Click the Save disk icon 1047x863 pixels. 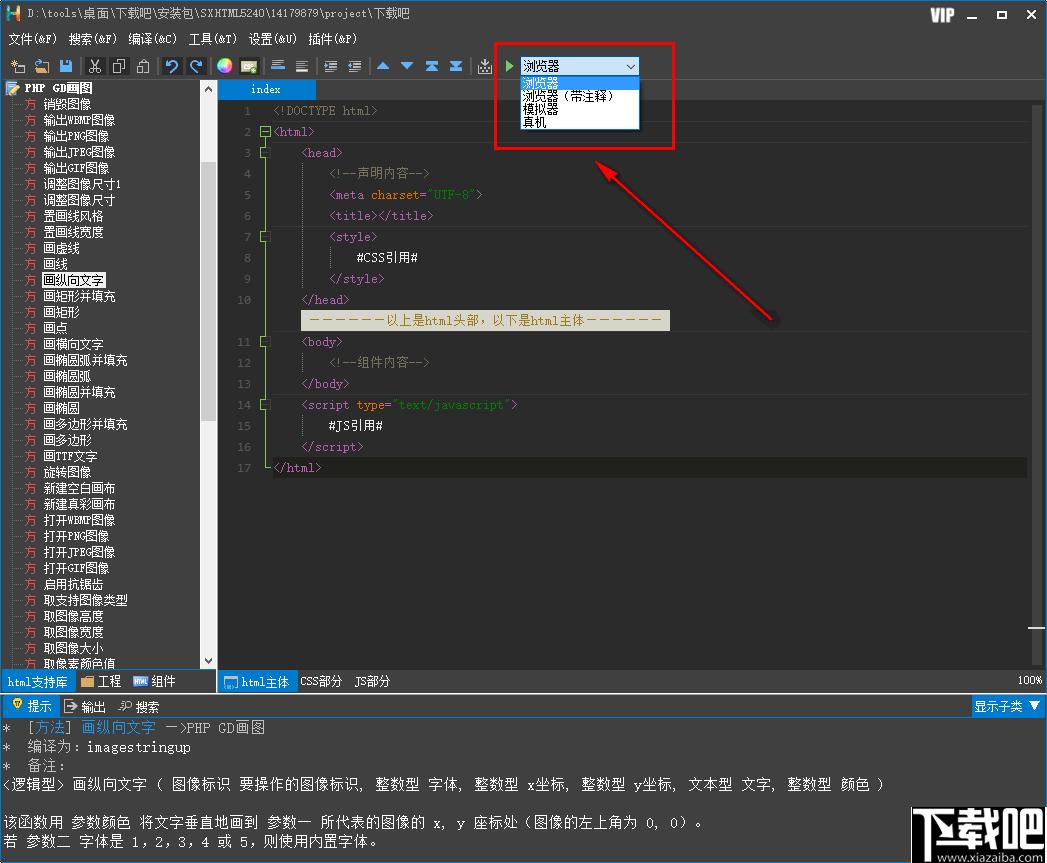point(65,66)
